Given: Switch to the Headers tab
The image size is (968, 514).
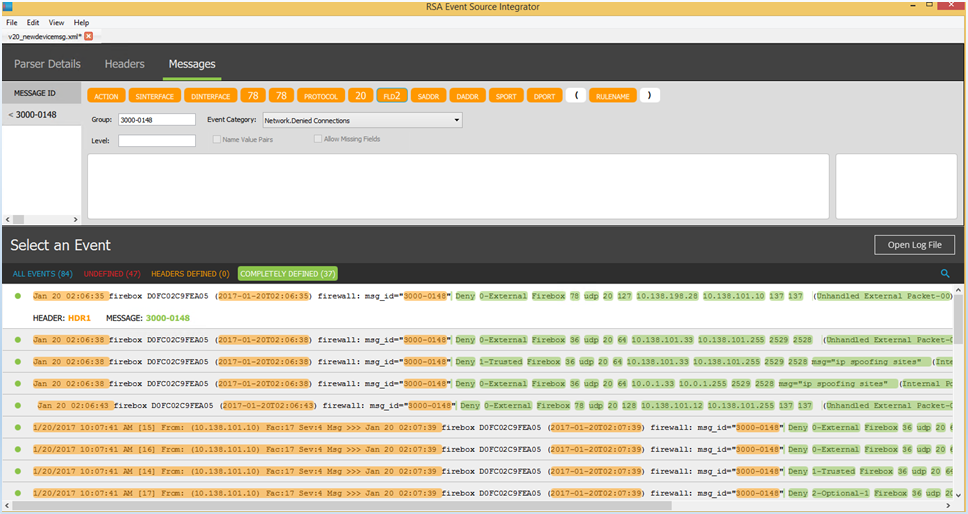Looking at the screenshot, I should 124,64.
